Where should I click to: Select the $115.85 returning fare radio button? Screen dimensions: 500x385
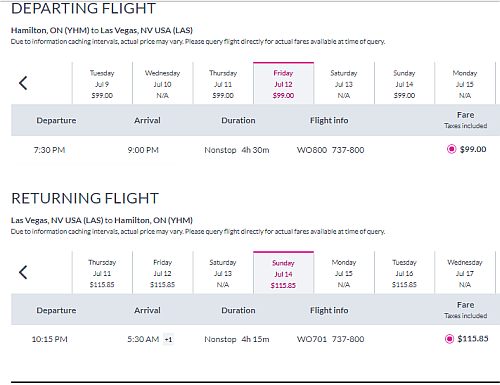coord(449,339)
